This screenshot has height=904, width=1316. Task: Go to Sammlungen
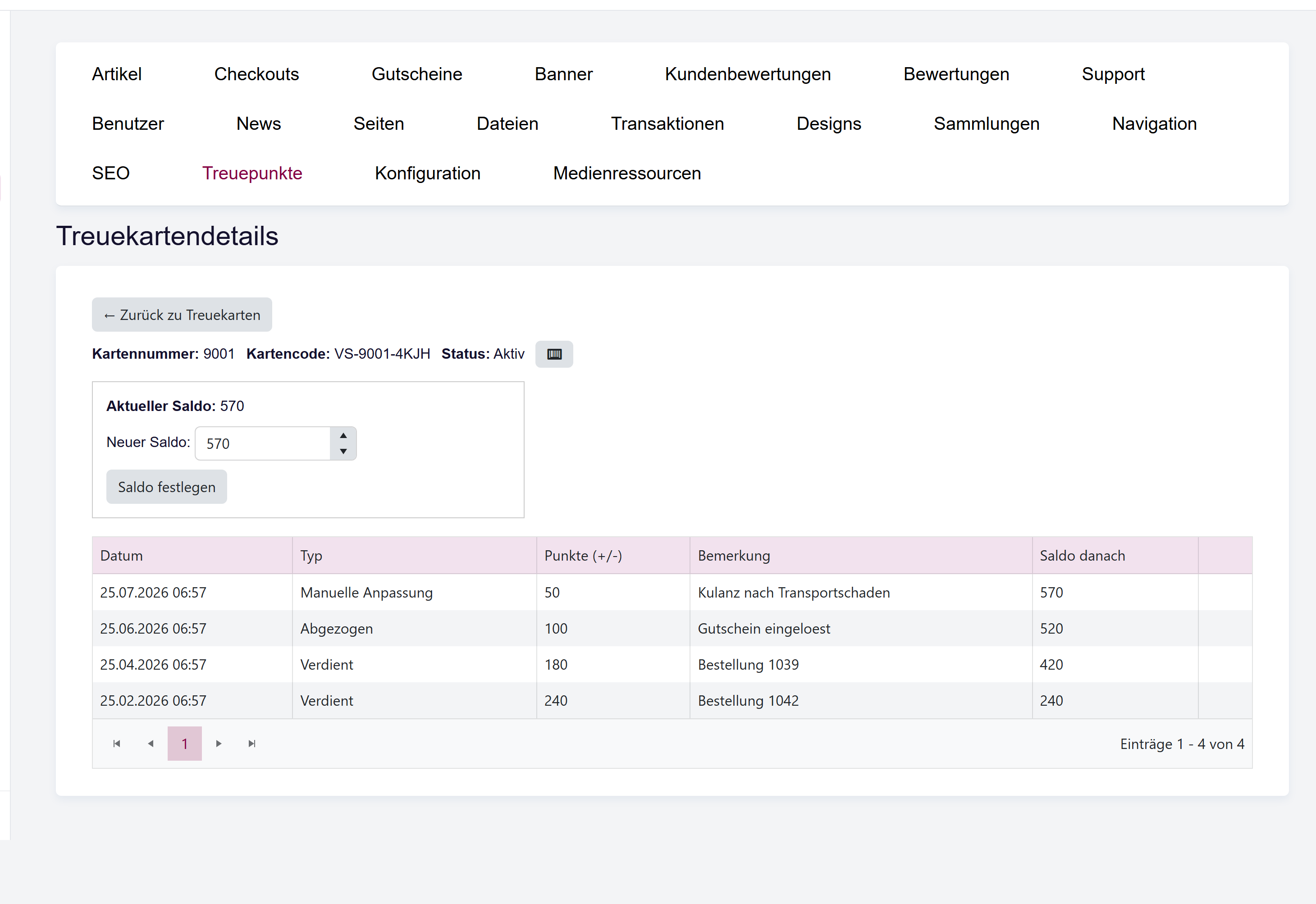coord(987,123)
